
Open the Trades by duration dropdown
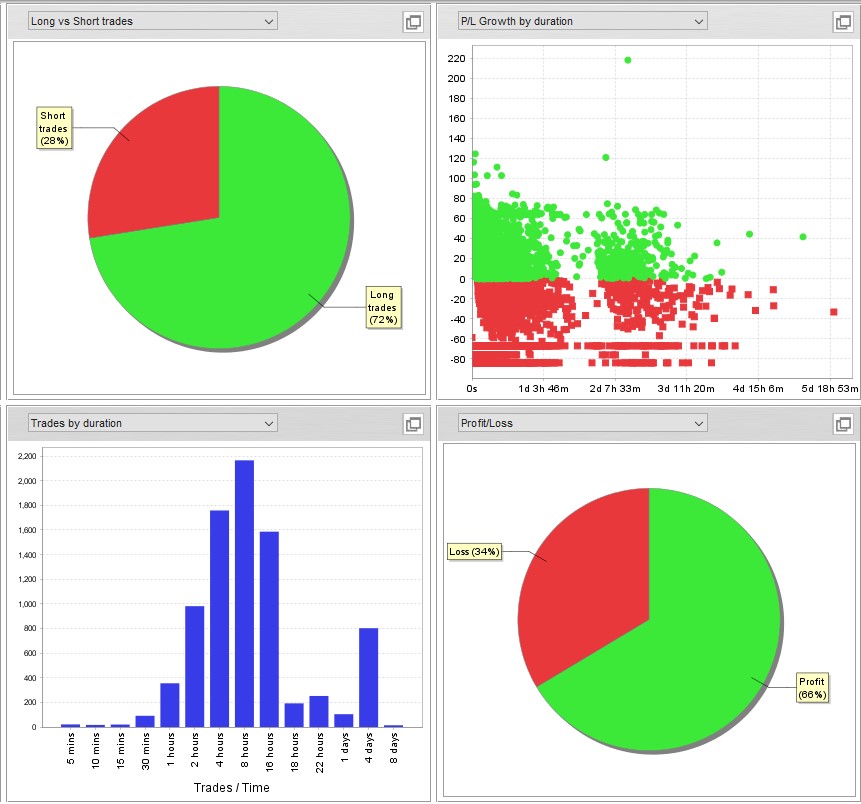click(x=153, y=423)
